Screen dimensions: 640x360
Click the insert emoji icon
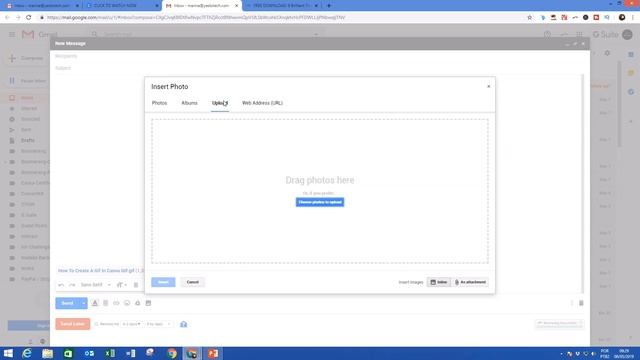coord(127,303)
